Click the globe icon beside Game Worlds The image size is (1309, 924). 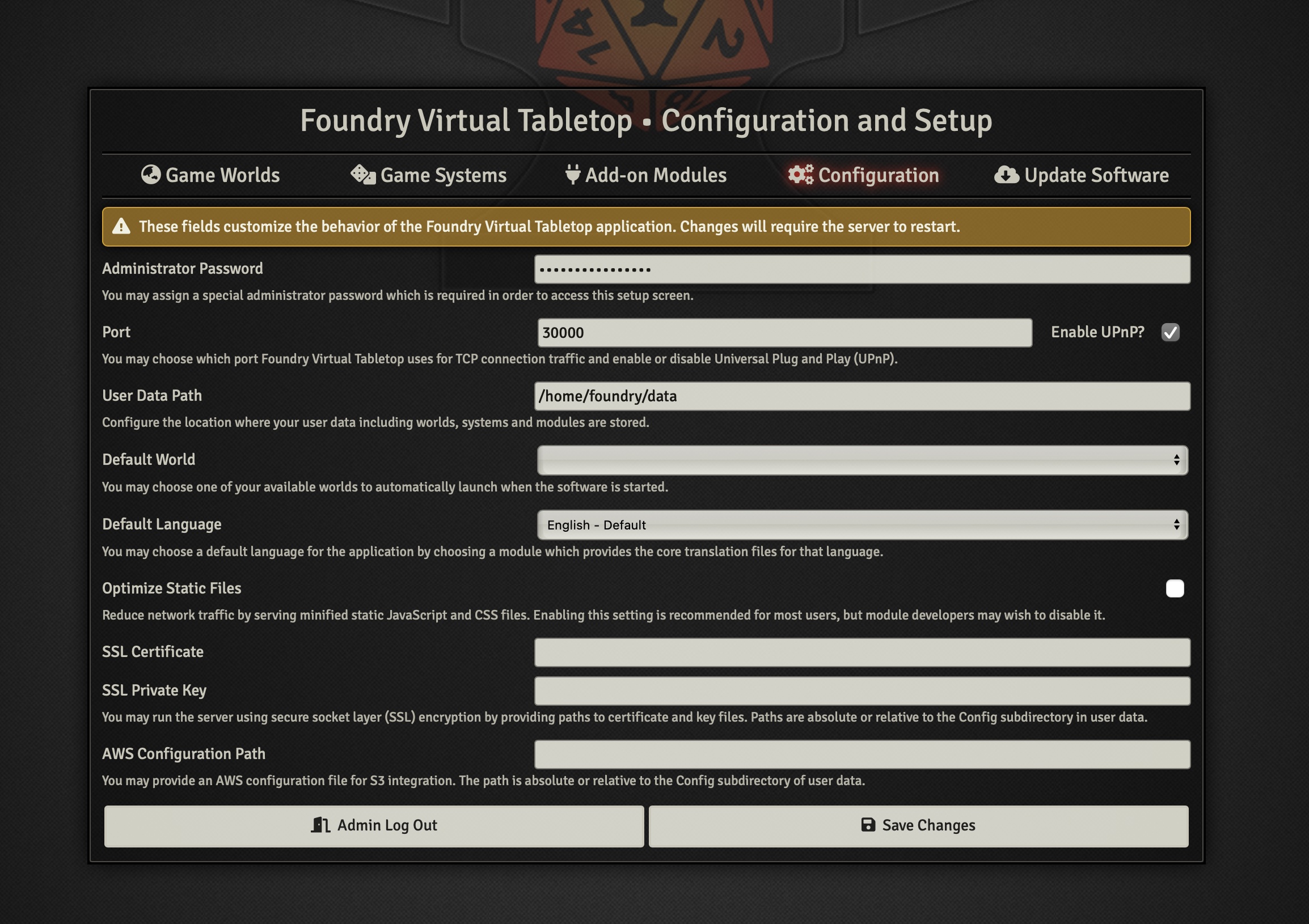pos(150,175)
